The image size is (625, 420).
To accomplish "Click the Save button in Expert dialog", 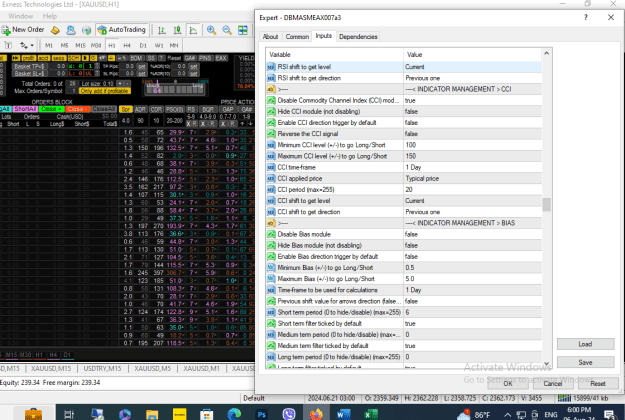I will click(x=585, y=362).
